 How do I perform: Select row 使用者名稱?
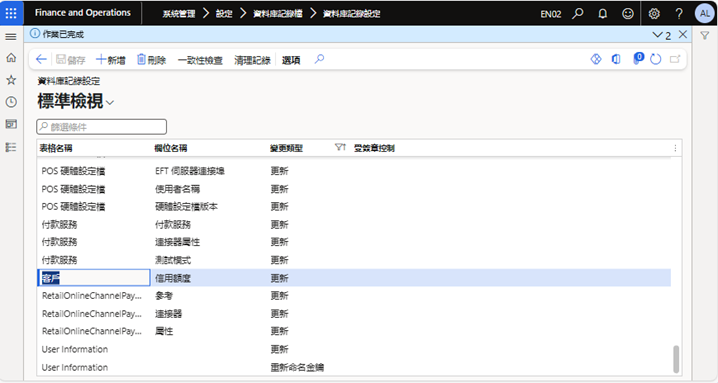[354, 189]
